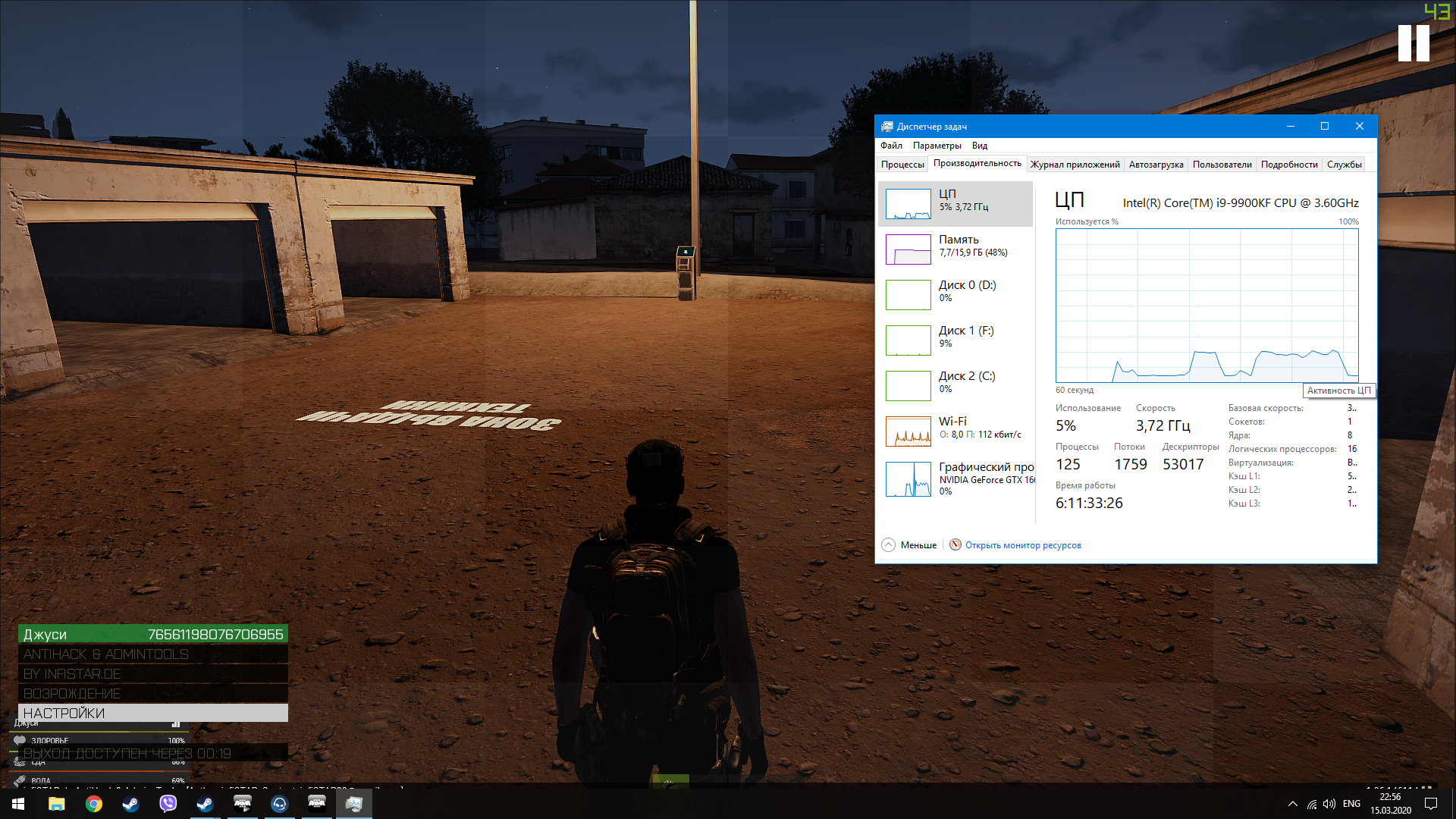This screenshot has height=819, width=1456.
Task: Open the Параметры menu
Action: (937, 146)
